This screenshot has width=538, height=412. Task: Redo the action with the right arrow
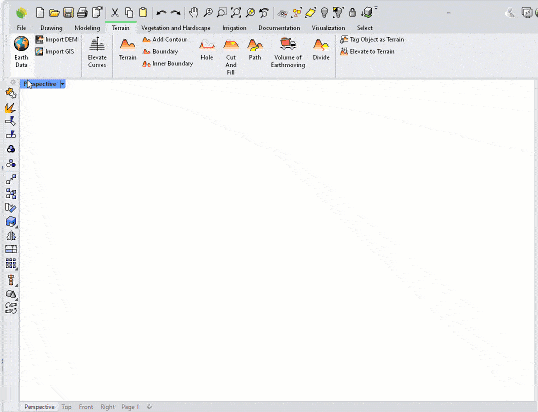point(175,13)
